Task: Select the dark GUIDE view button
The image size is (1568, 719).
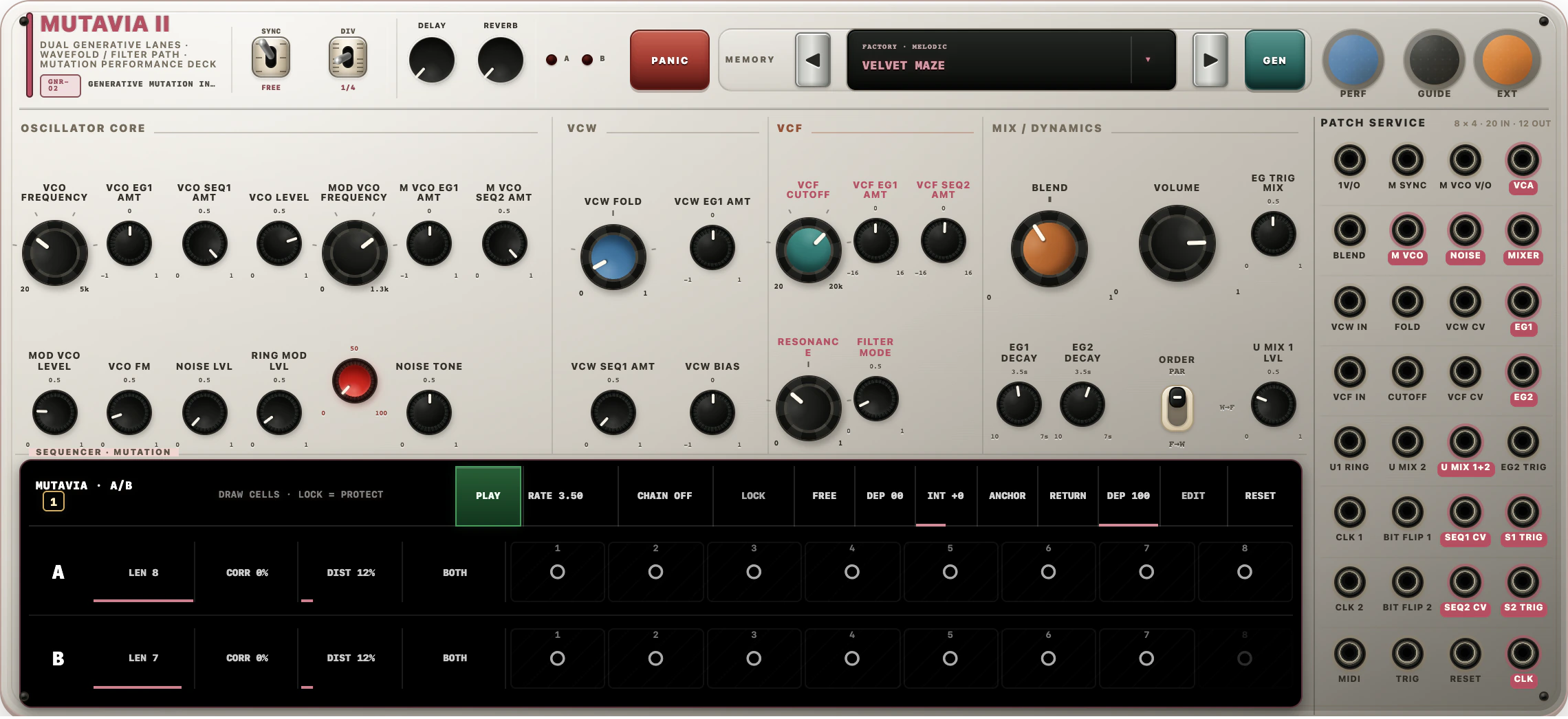Action: point(1434,60)
